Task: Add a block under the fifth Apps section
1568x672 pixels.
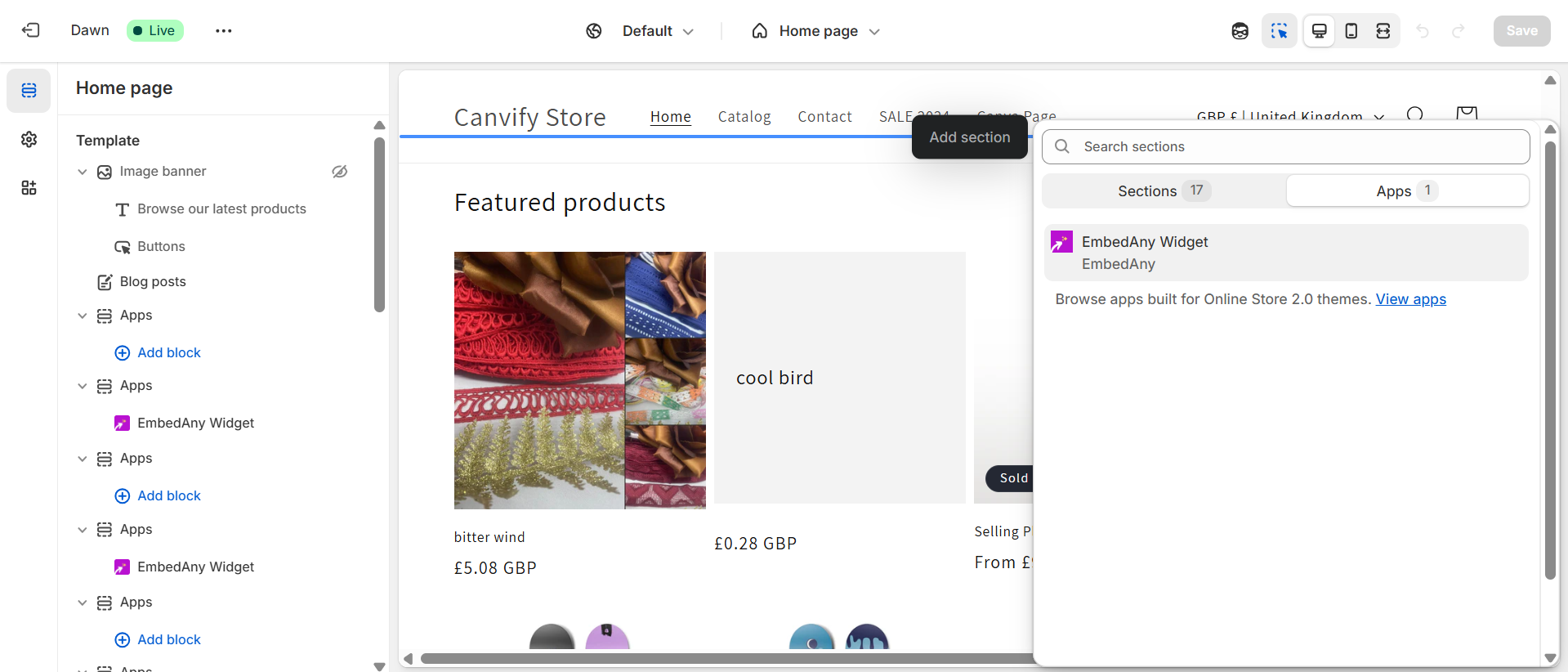Action: (x=158, y=640)
